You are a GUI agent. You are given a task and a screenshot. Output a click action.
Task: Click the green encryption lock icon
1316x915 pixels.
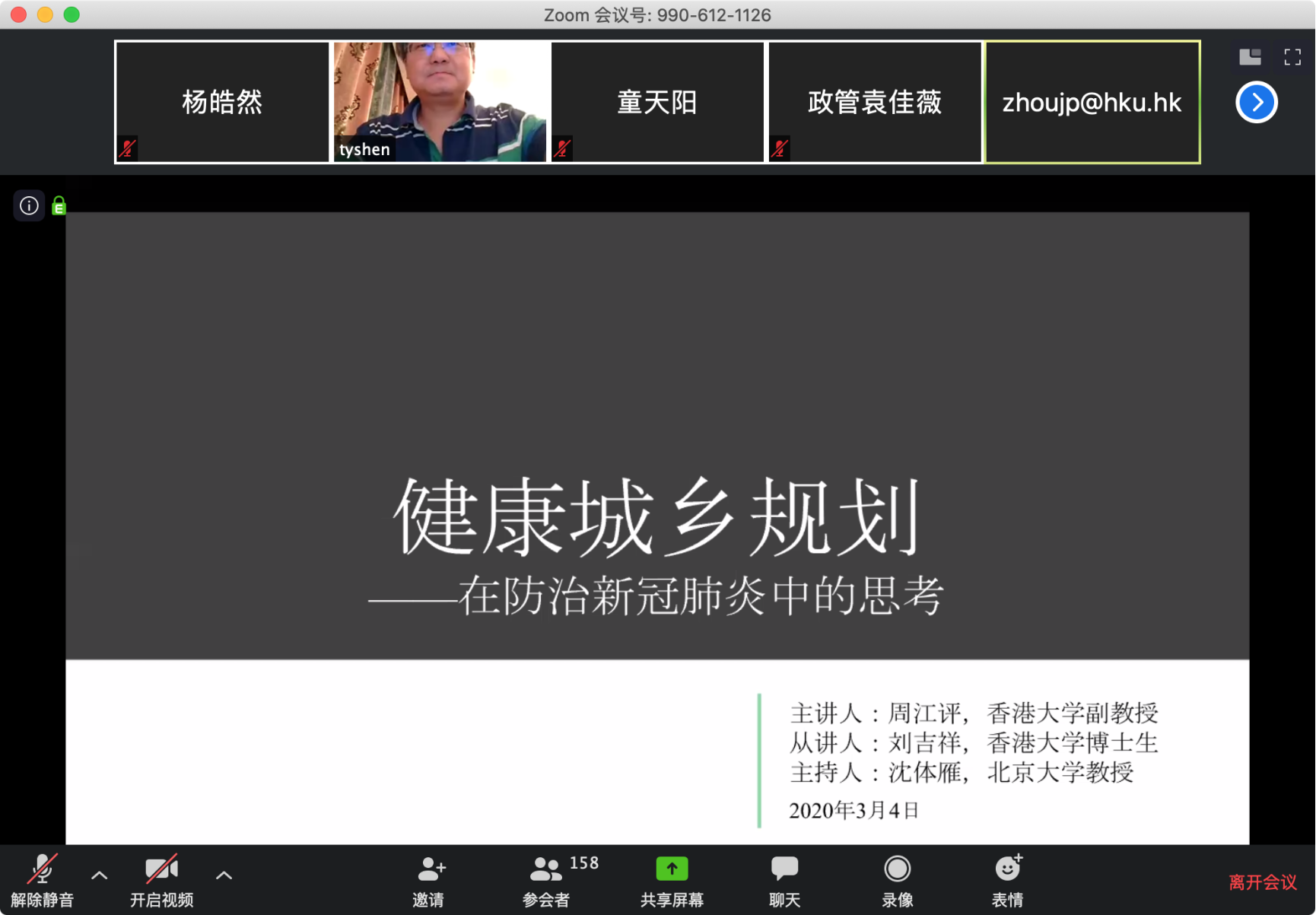click(59, 206)
